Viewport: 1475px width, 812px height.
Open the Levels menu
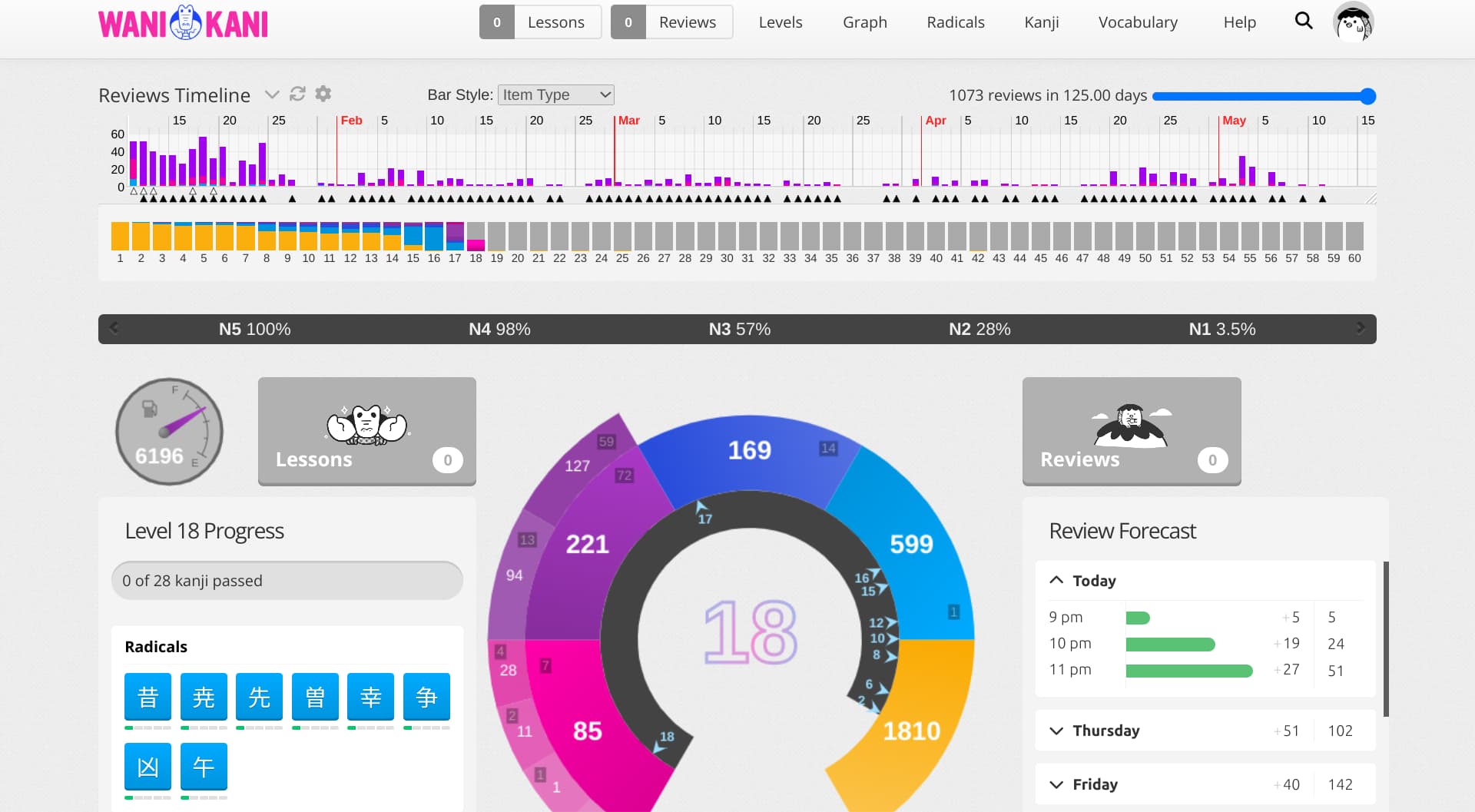point(781,22)
